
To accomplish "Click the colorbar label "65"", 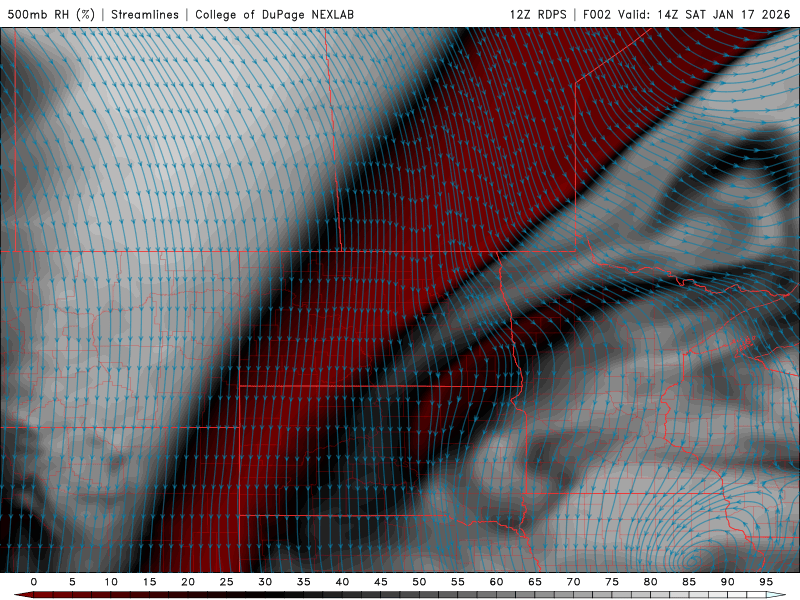I will click(535, 582).
